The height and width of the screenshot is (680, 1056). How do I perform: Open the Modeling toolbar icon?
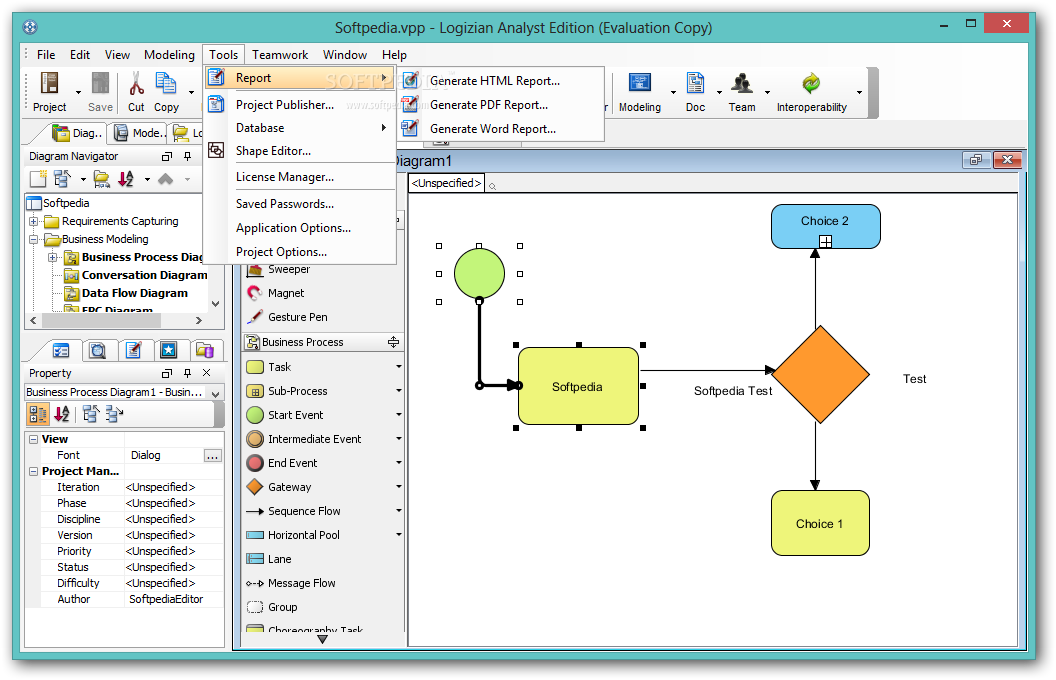[639, 83]
